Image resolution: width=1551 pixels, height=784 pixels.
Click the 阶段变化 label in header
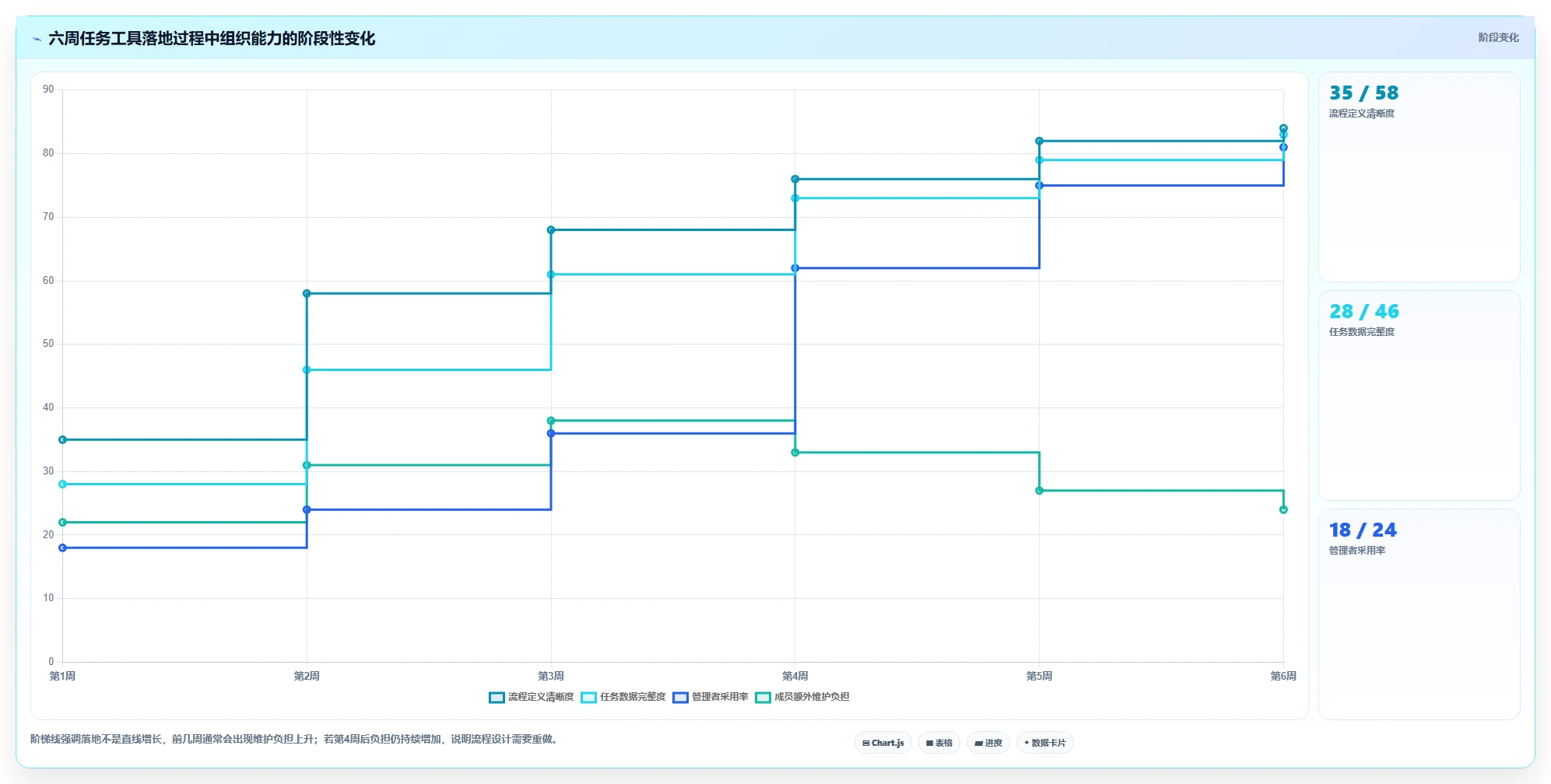1498,37
